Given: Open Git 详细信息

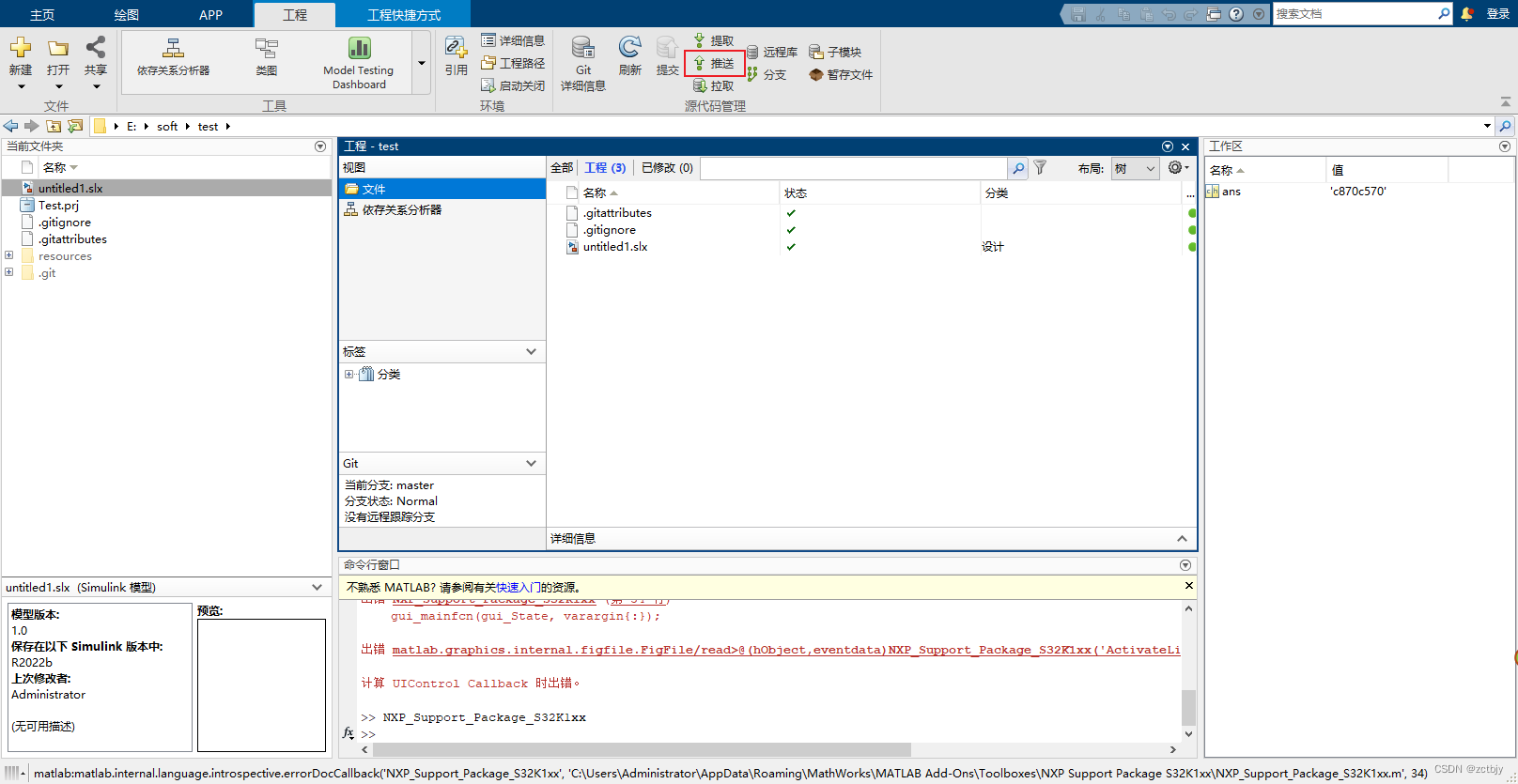Looking at the screenshot, I should coord(583,64).
